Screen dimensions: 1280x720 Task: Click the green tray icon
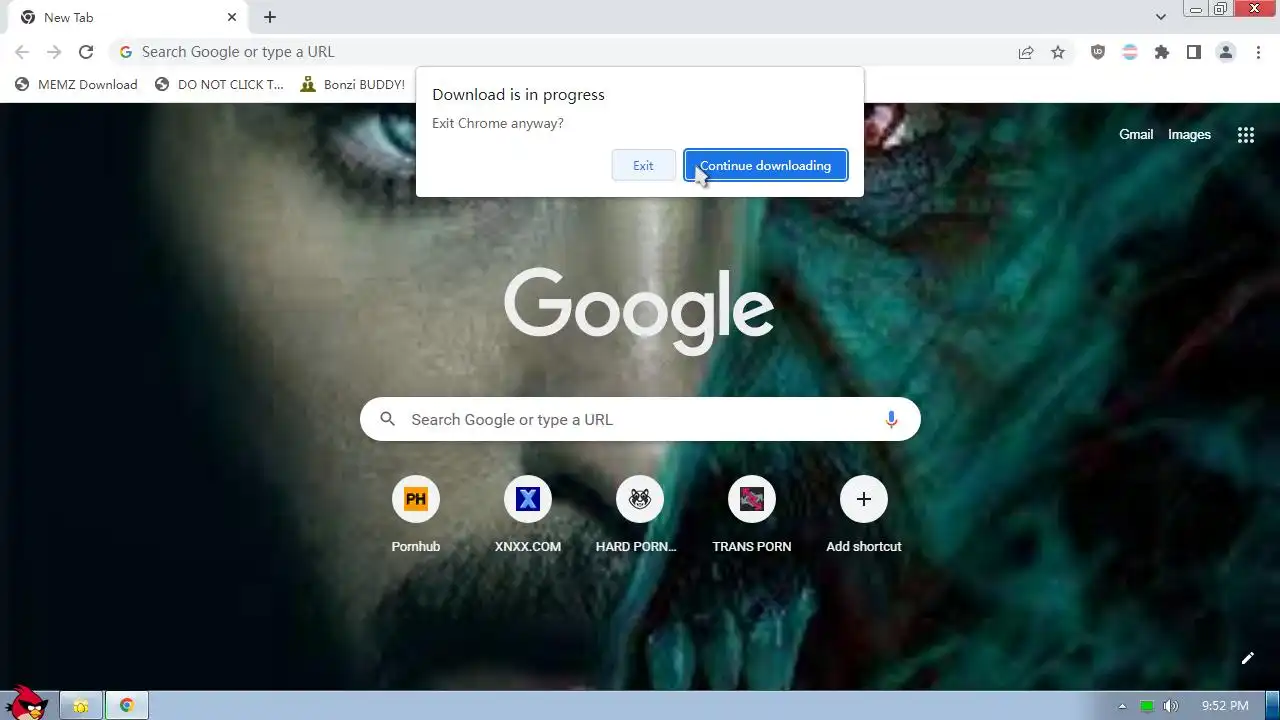coord(1147,706)
